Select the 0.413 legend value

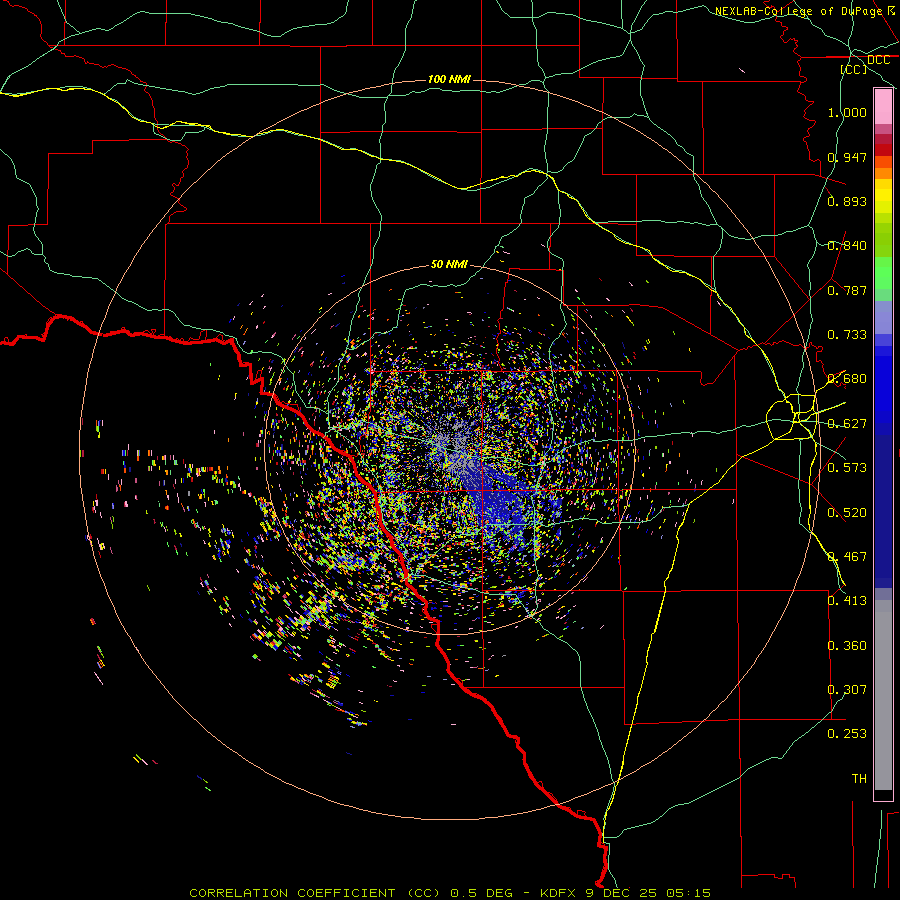coord(847,601)
